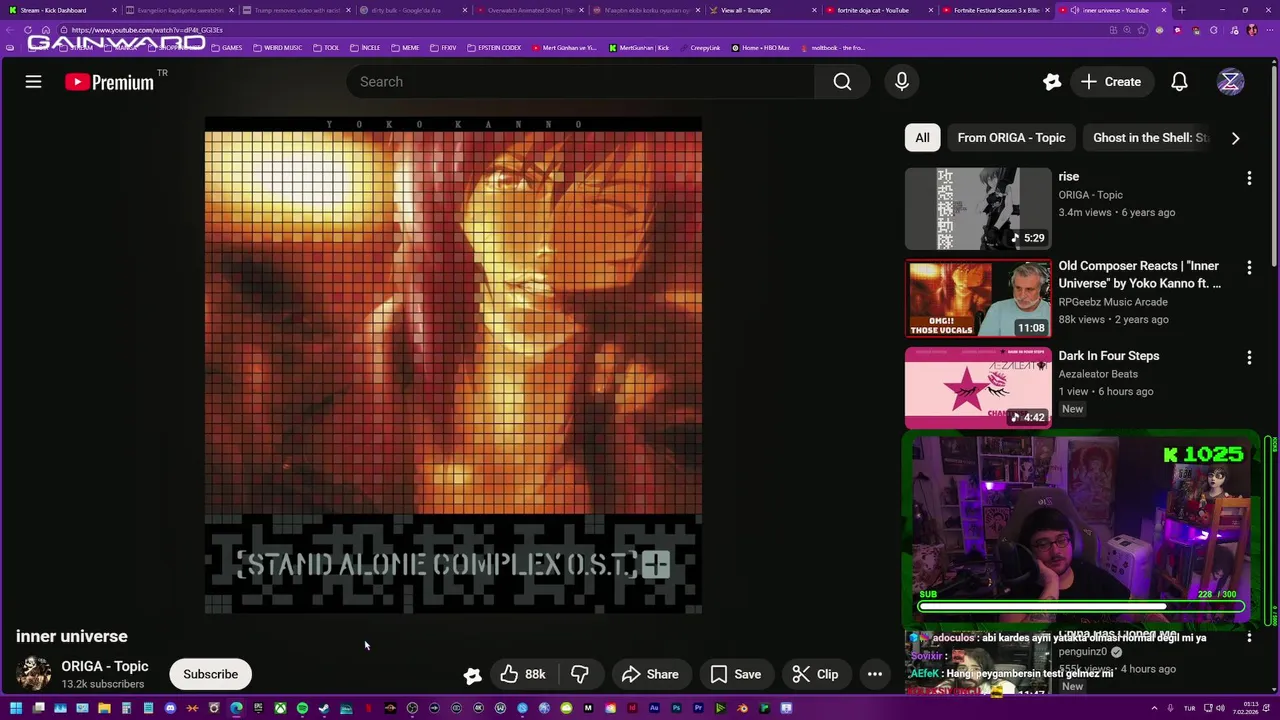The height and width of the screenshot is (720, 1280).
Task: Open 'Dark In Four Steps' video thumbnail
Action: [978, 388]
